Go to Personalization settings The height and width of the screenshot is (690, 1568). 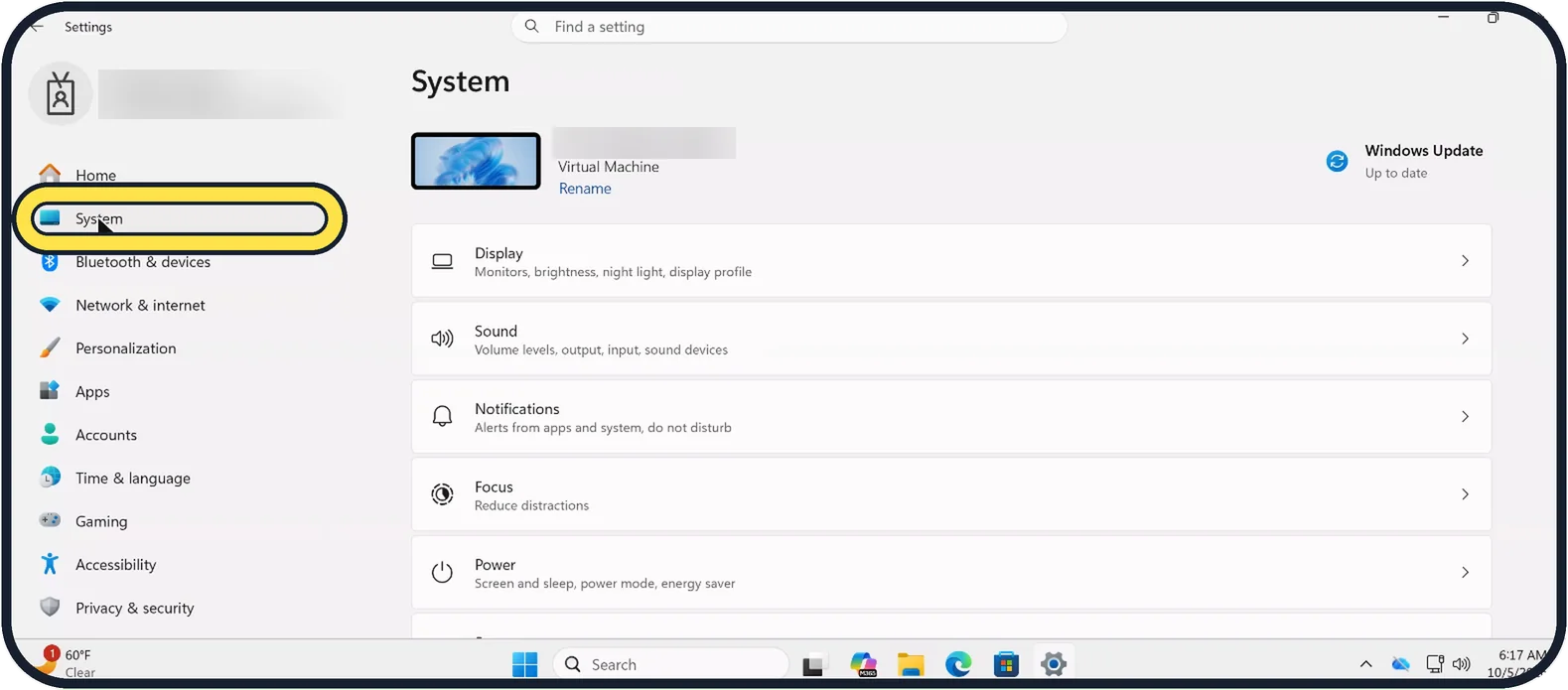coord(126,348)
